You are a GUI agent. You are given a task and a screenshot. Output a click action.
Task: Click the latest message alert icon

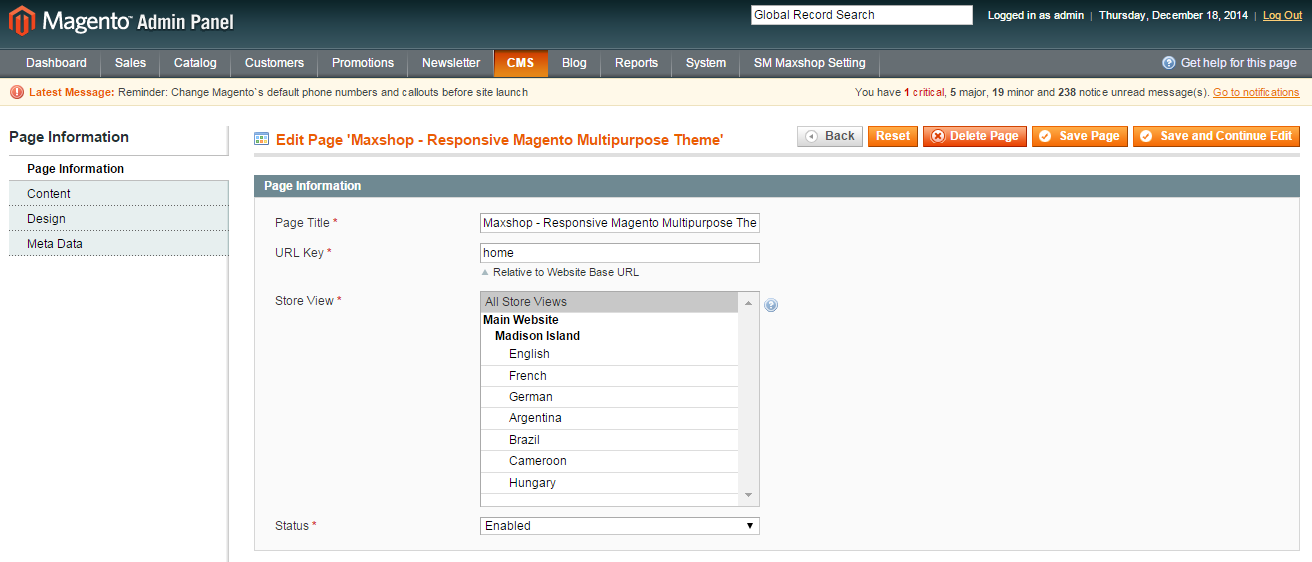click(x=17, y=92)
